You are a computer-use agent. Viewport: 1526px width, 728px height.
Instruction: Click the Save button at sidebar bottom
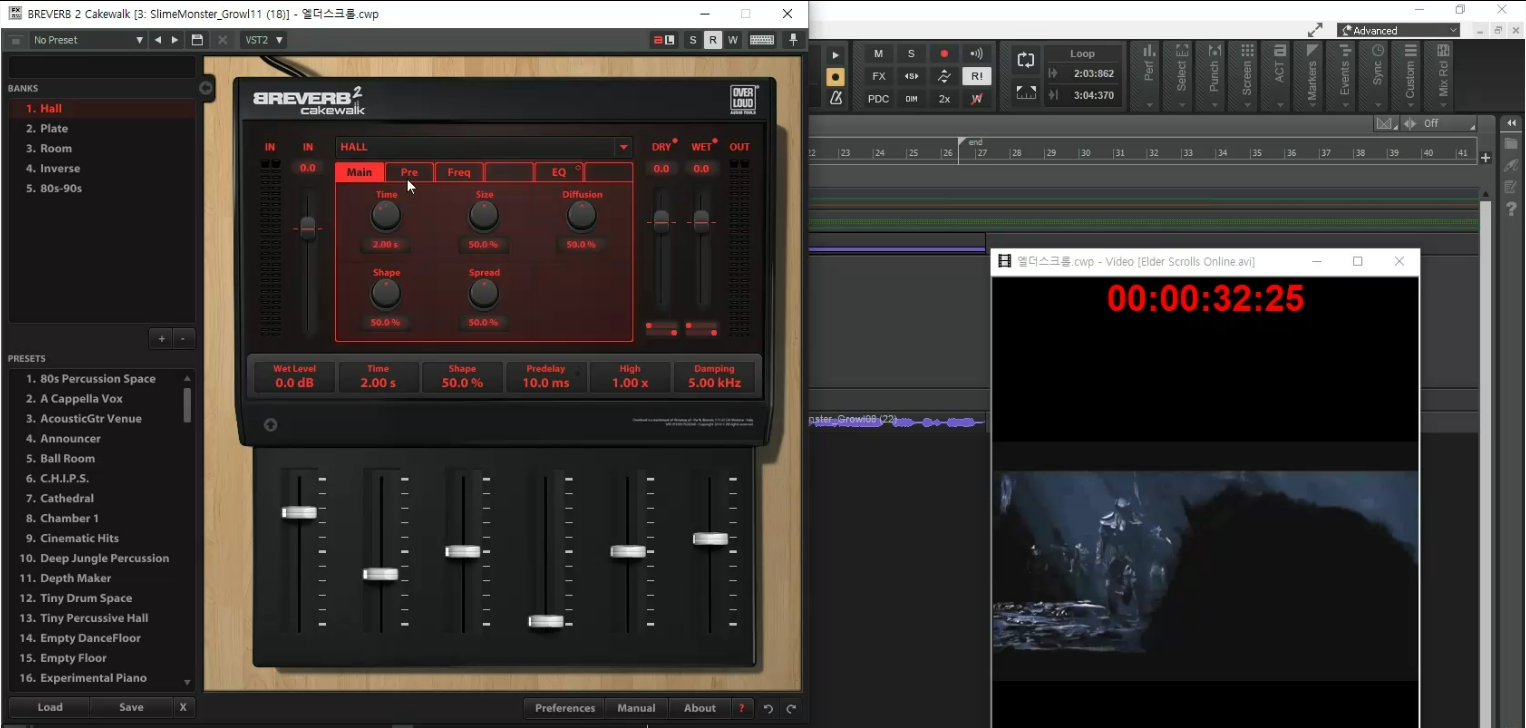[x=131, y=707]
